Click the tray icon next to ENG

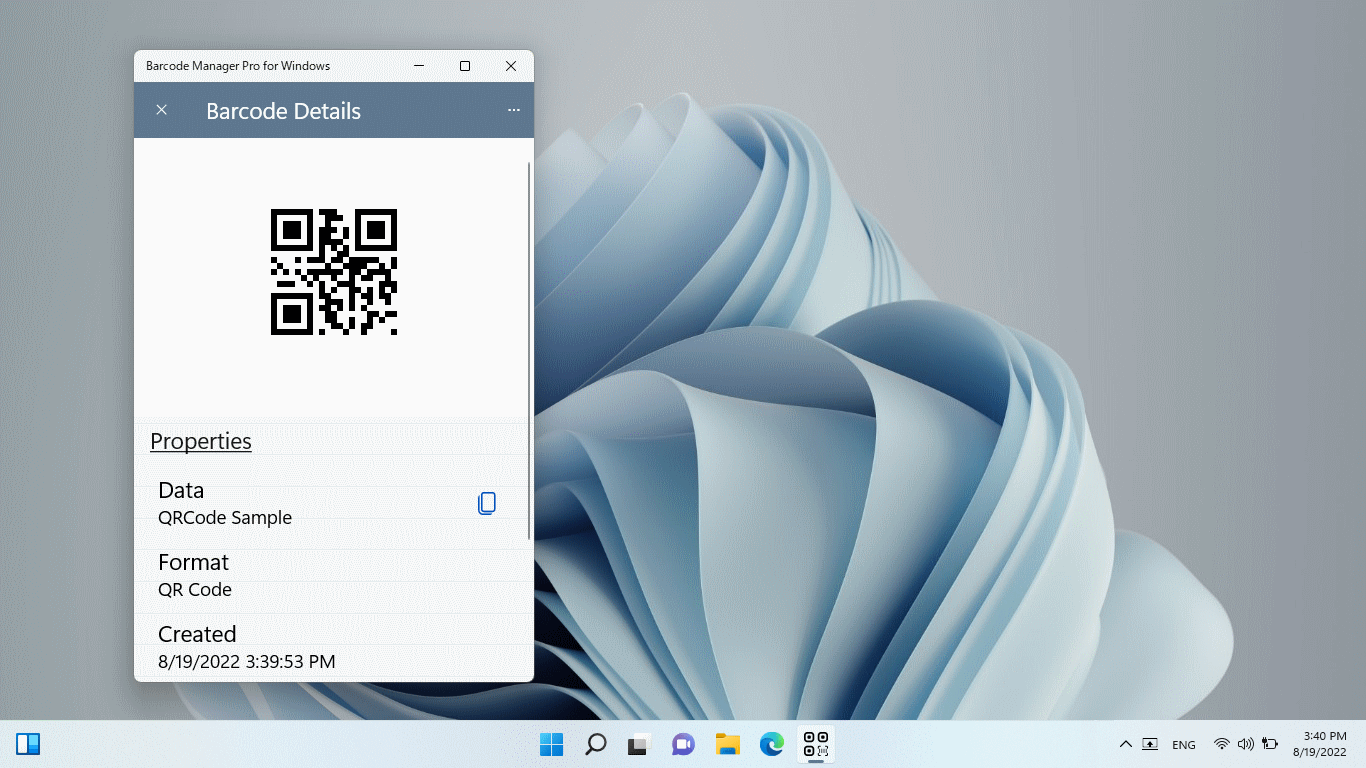(x=1150, y=744)
